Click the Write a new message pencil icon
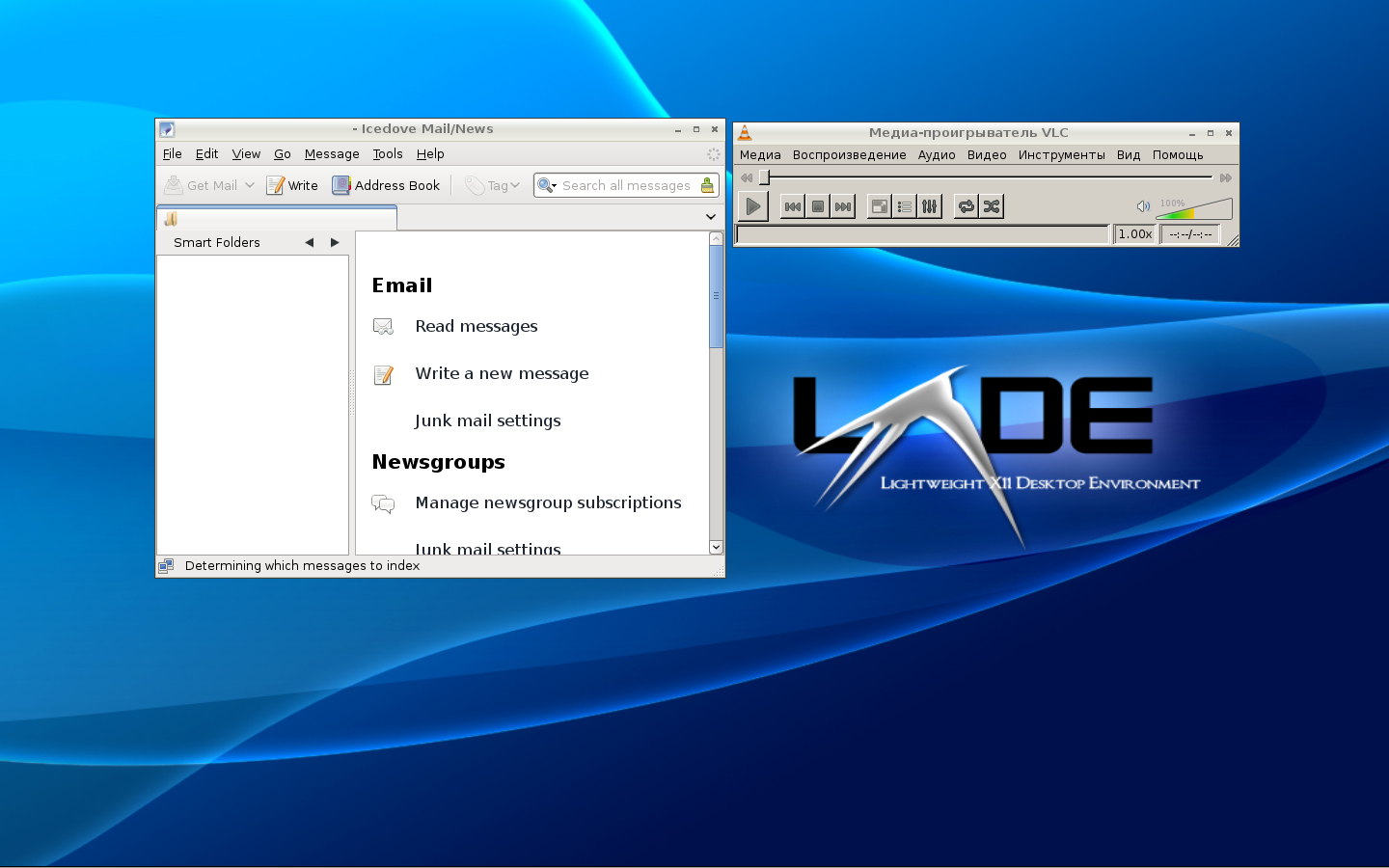The image size is (1389, 868). 383,374
